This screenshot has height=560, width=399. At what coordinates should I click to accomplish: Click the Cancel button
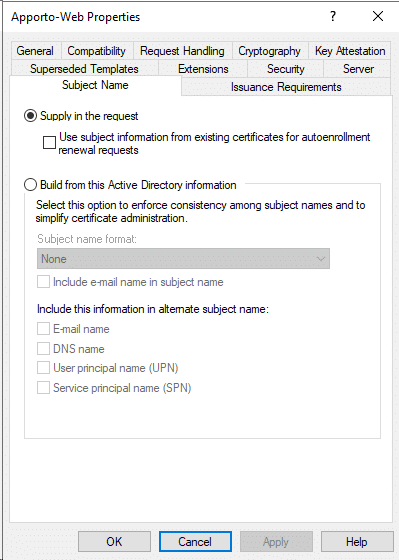point(195,541)
